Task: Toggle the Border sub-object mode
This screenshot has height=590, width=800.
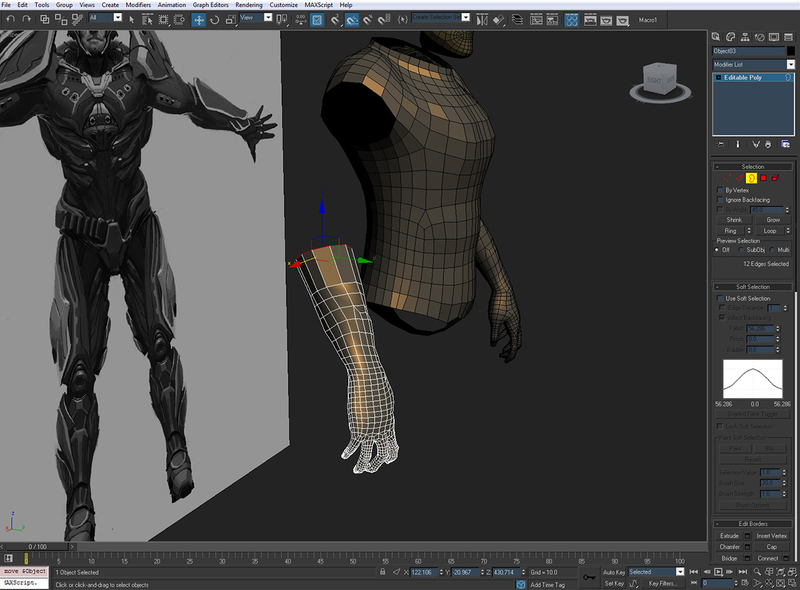Action: (751, 178)
